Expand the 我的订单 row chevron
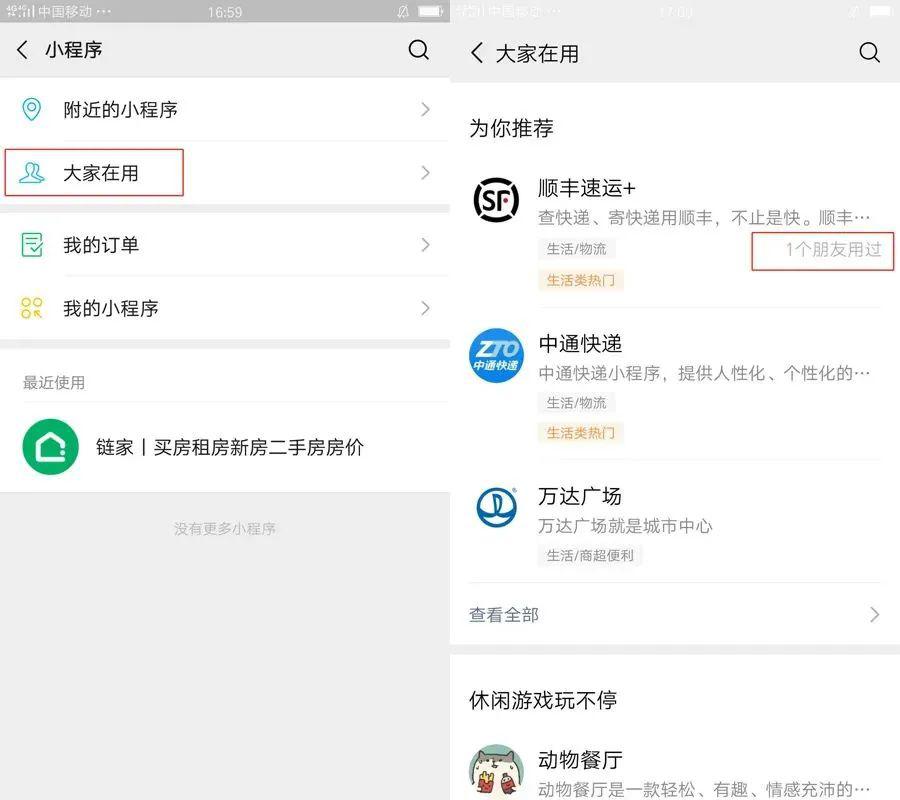 pyautogui.click(x=425, y=244)
